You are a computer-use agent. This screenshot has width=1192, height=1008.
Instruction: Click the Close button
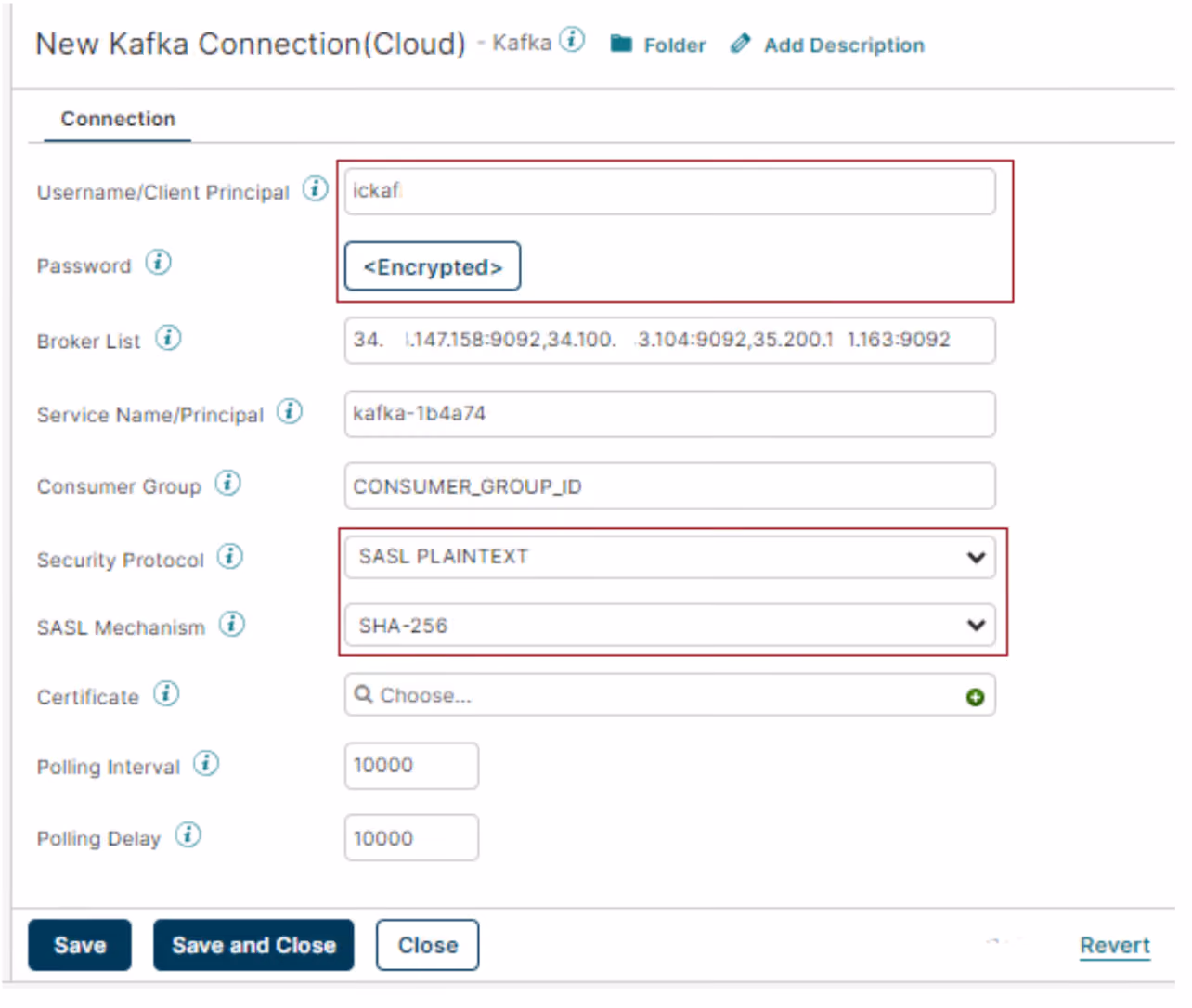[x=428, y=945]
